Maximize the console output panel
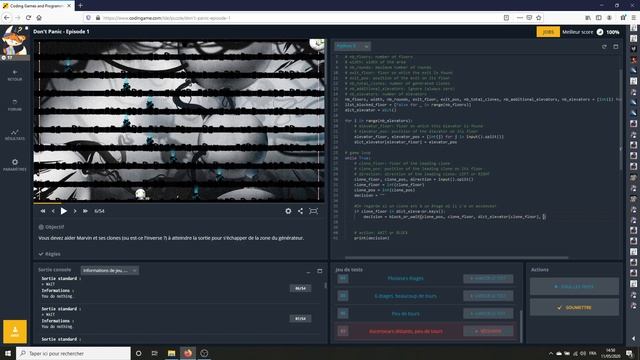The width and height of the screenshot is (640, 360). (x=320, y=271)
